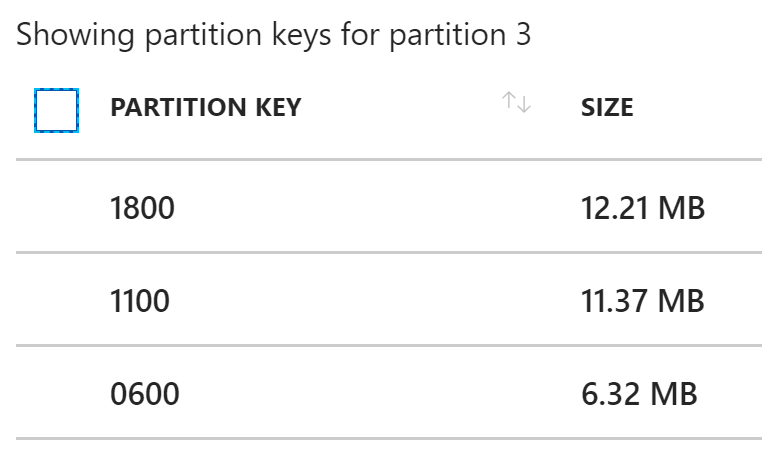Sort by the PARTITION KEY column header

point(206,107)
